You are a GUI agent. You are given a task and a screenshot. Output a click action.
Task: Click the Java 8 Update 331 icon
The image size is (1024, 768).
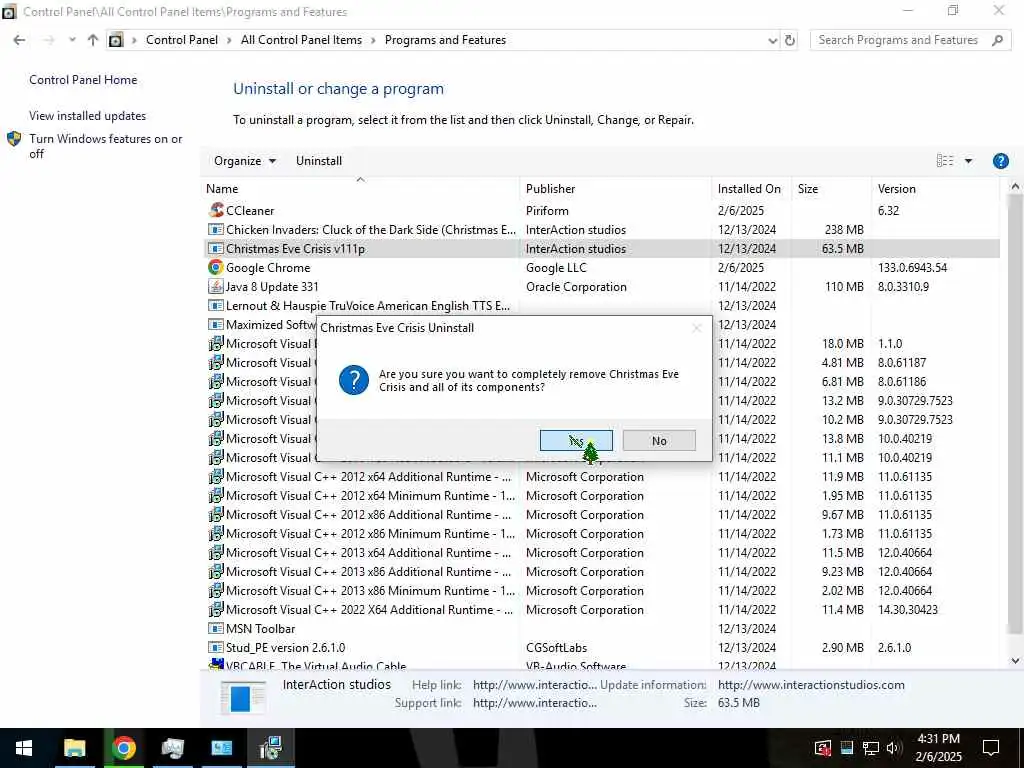(216, 286)
